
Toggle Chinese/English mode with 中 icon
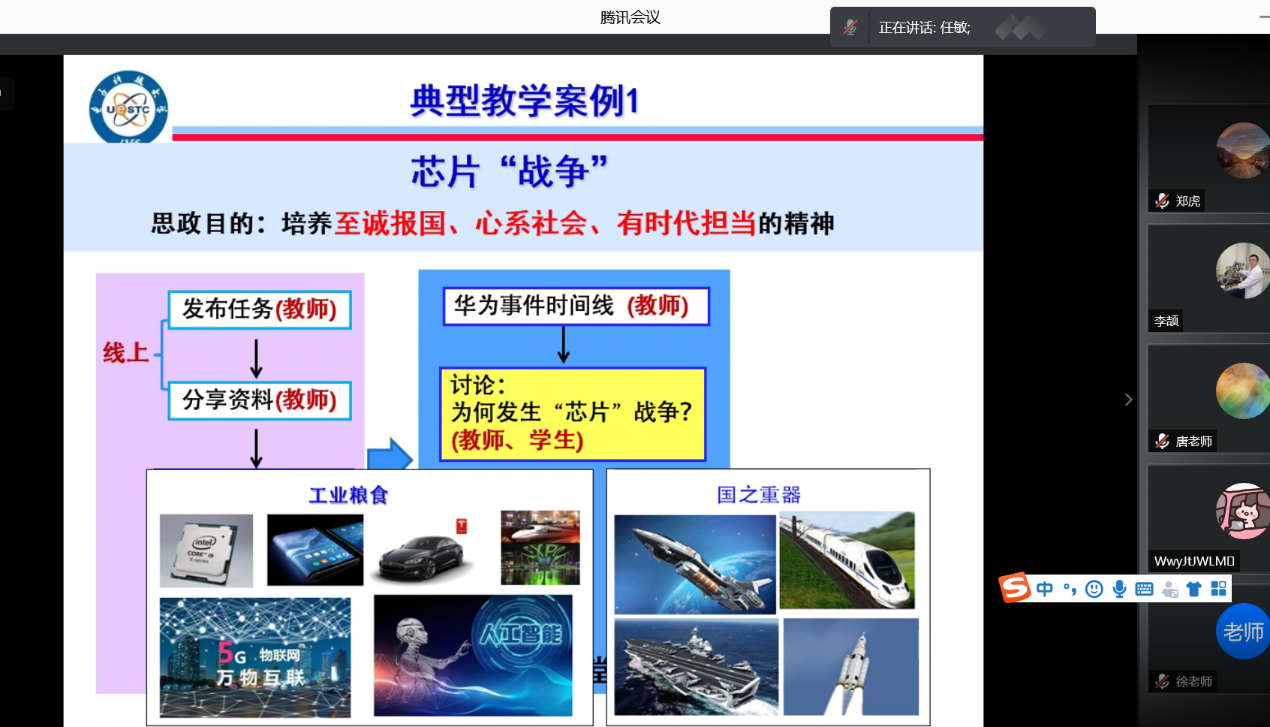pyautogui.click(x=1045, y=589)
